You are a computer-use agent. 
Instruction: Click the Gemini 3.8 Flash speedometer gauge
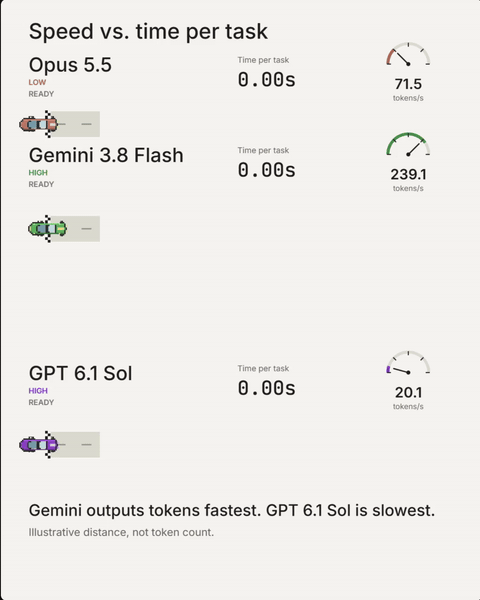408,145
